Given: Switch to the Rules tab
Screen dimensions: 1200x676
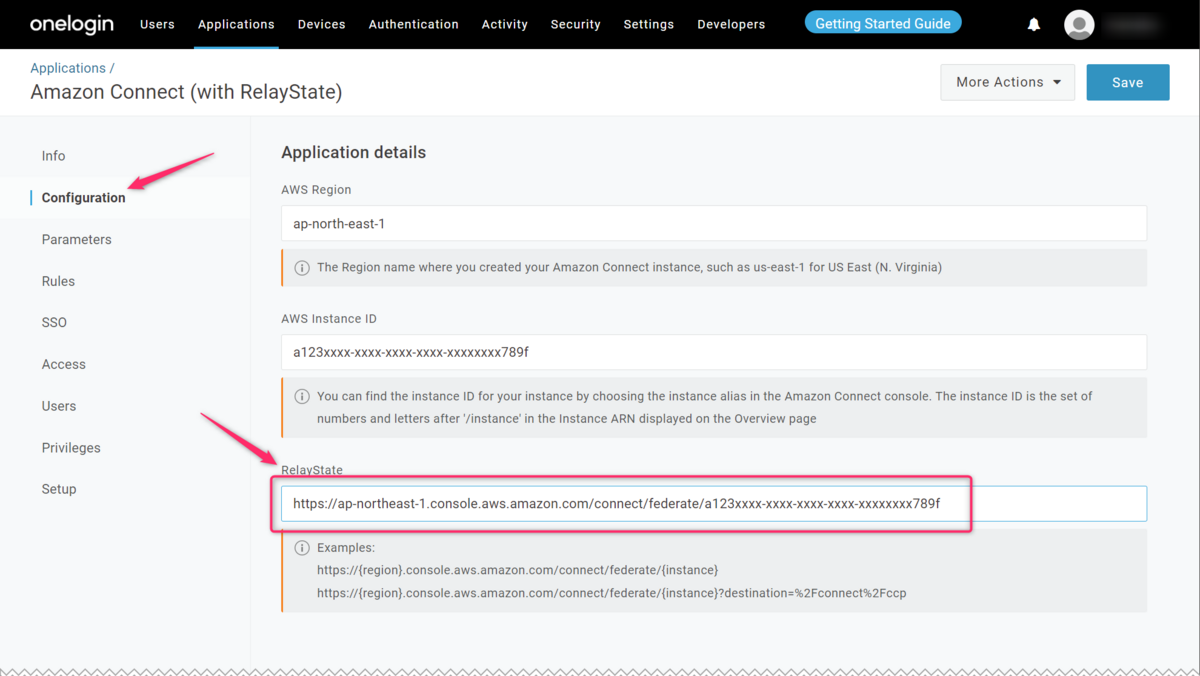Looking at the screenshot, I should 58,281.
